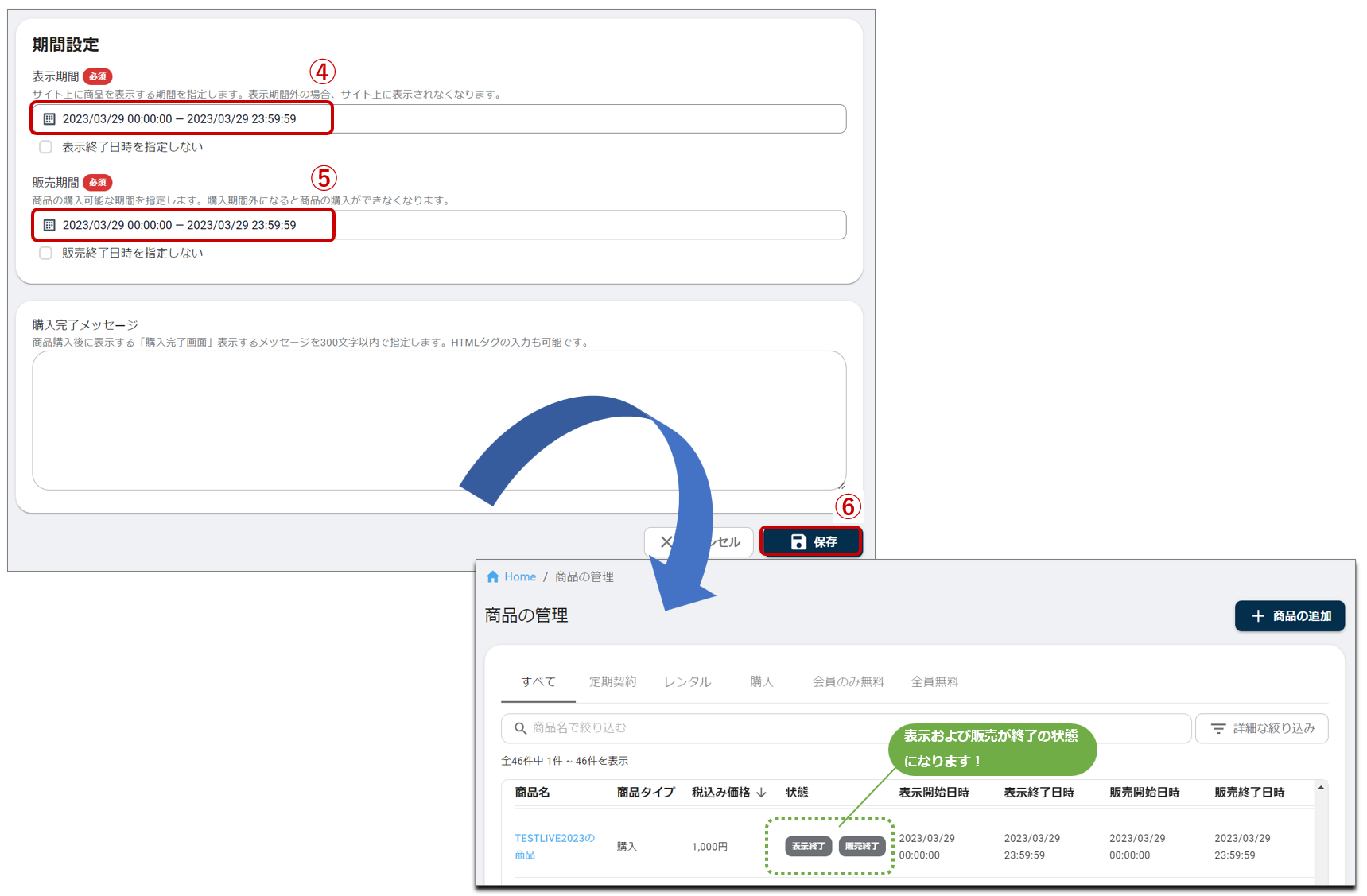
Task: Click the X icon on cancel button
Action: (666, 542)
